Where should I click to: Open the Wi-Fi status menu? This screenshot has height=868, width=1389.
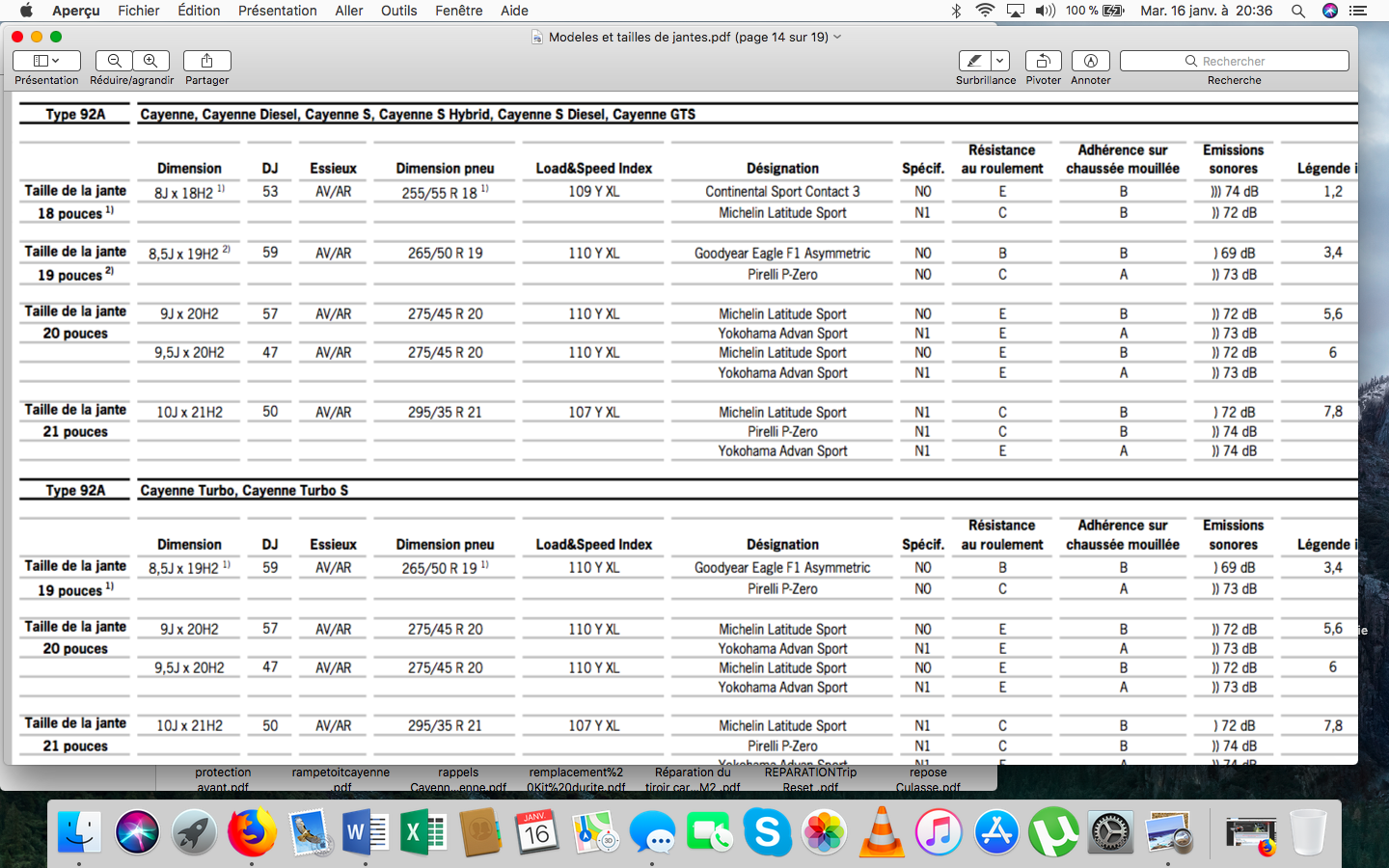[x=985, y=11]
